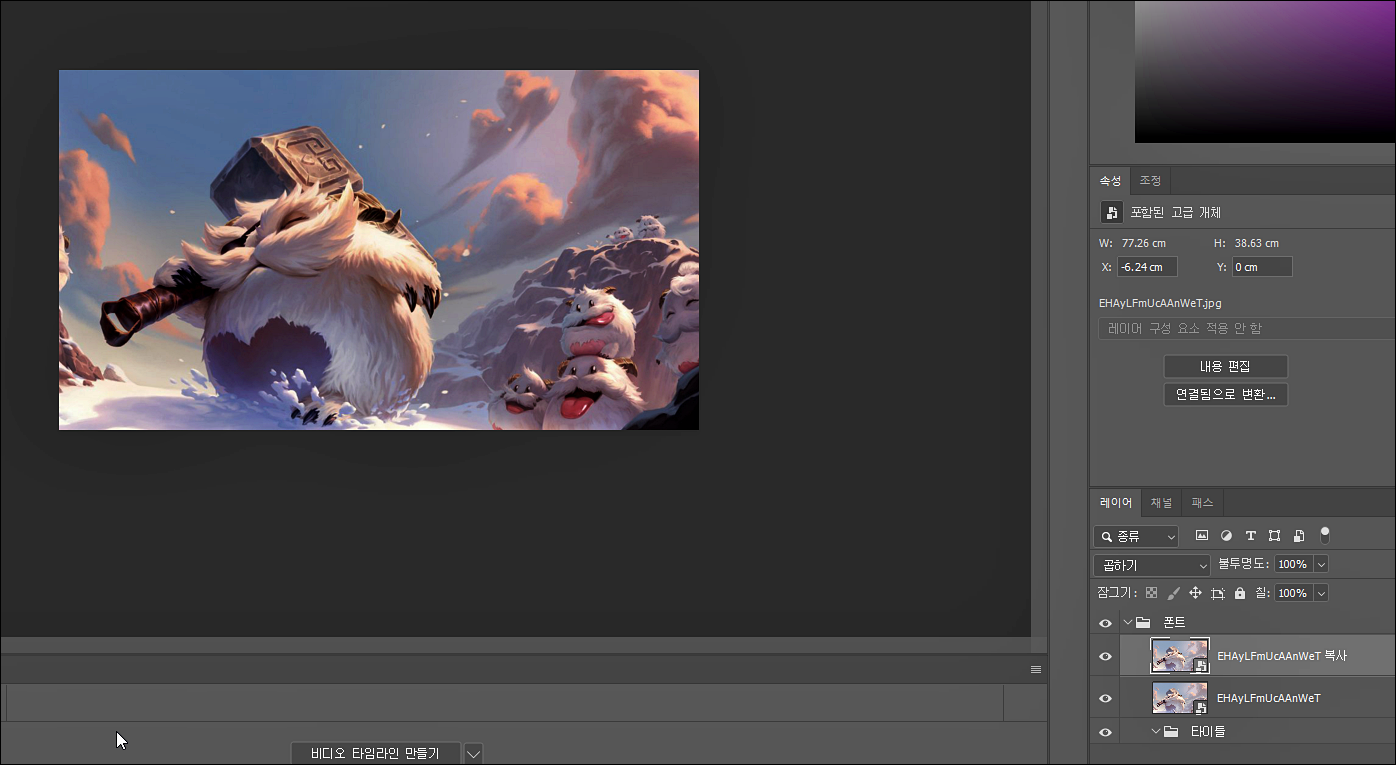This screenshot has width=1396, height=765.
Task: Click embedded smart object icon in Properties
Action: click(x=1111, y=212)
